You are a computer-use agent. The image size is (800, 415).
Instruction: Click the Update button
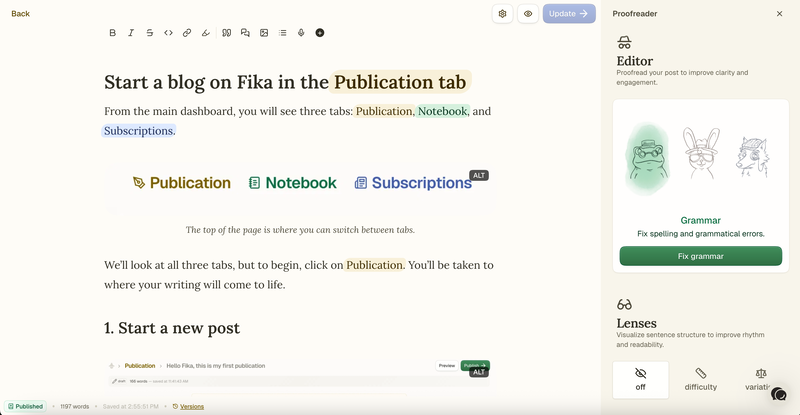(x=569, y=14)
